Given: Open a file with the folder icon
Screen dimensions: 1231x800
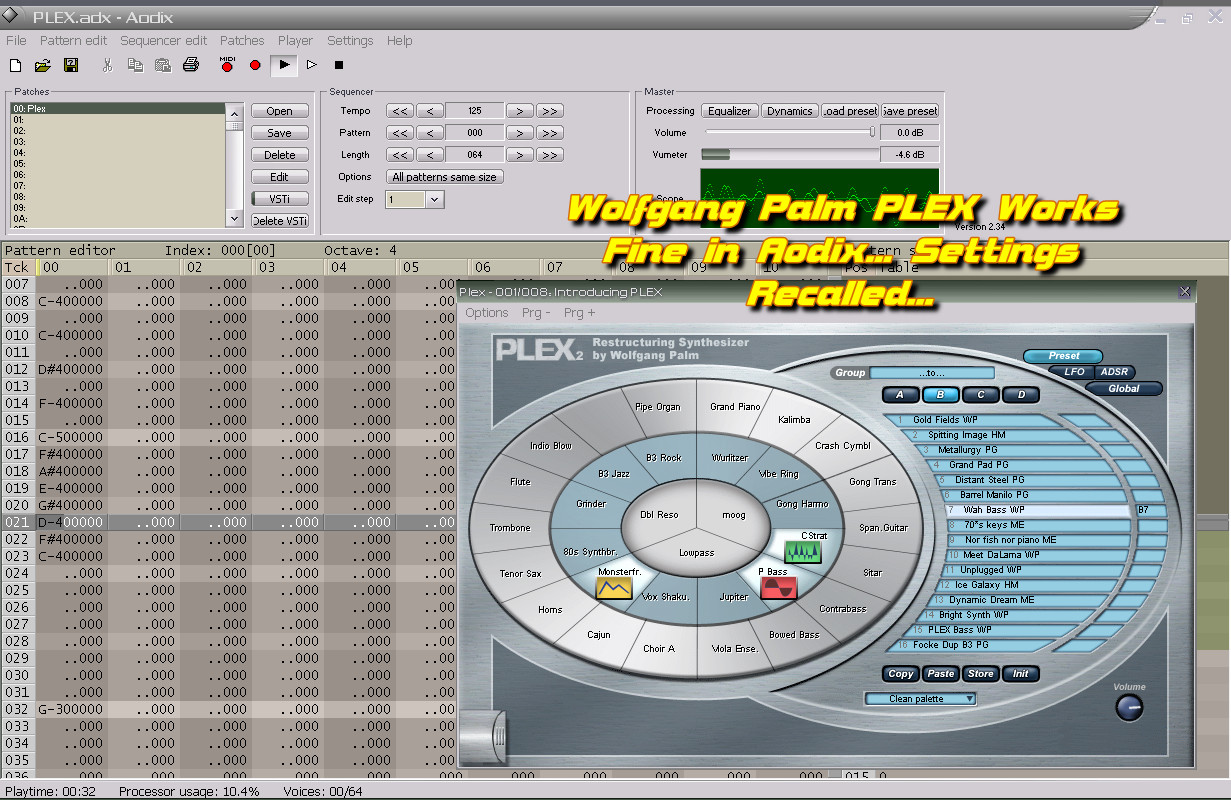Looking at the screenshot, I should (42, 65).
